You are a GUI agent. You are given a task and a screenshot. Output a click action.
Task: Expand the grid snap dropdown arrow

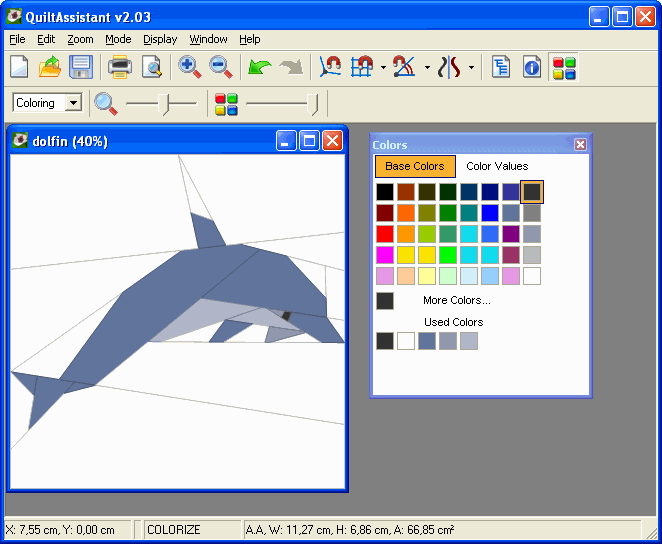(383, 67)
